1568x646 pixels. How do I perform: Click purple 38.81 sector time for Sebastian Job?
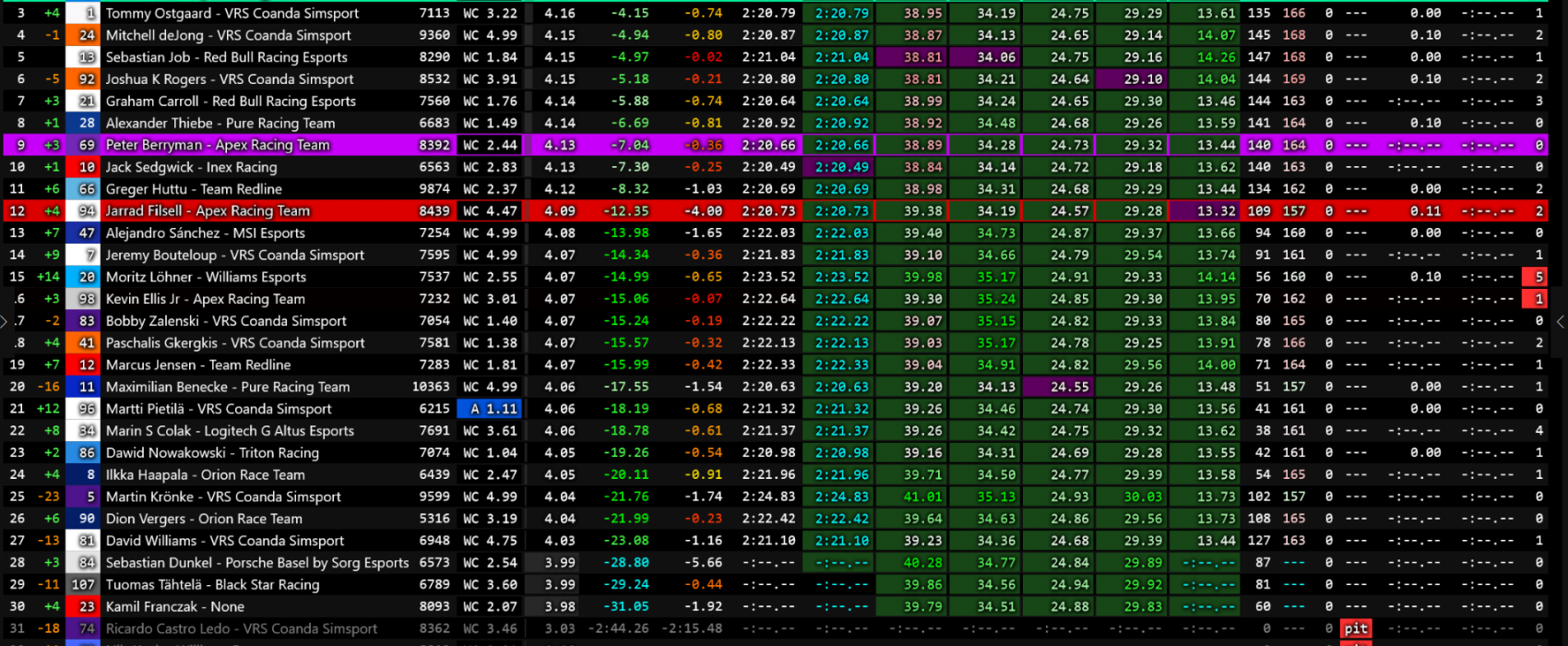coord(911,57)
